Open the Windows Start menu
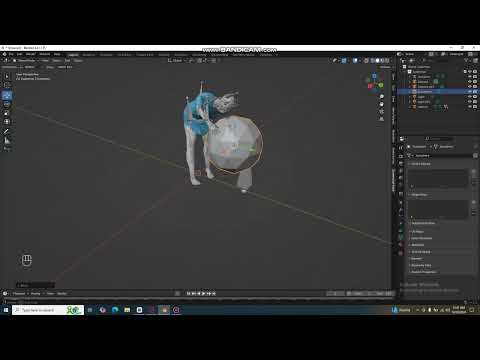This screenshot has width=480, height=360. (x=6, y=310)
